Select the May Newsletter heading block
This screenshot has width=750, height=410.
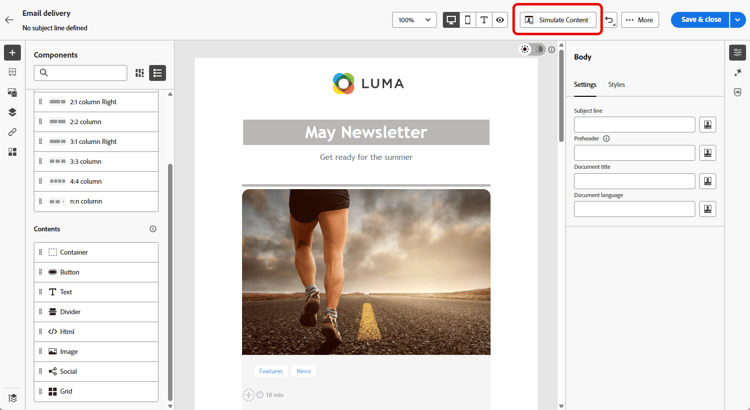pos(366,132)
